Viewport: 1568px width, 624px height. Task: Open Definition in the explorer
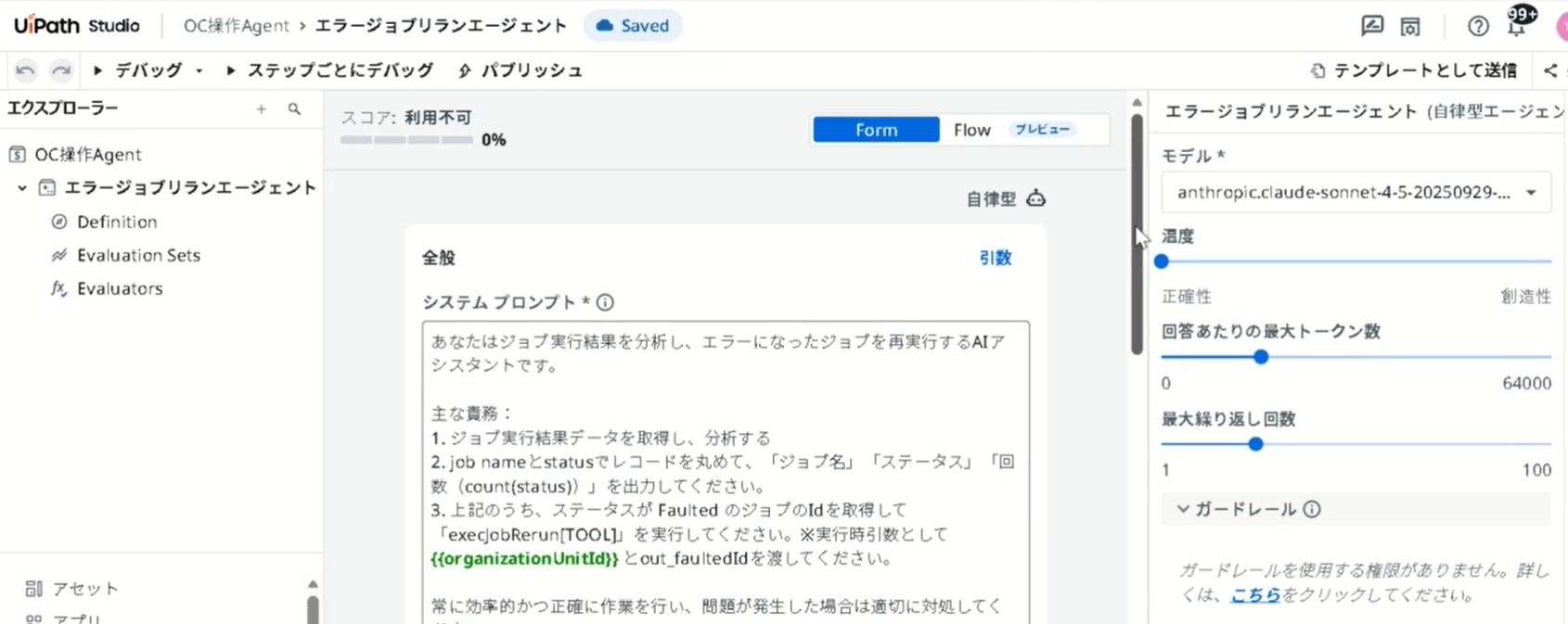tap(117, 222)
